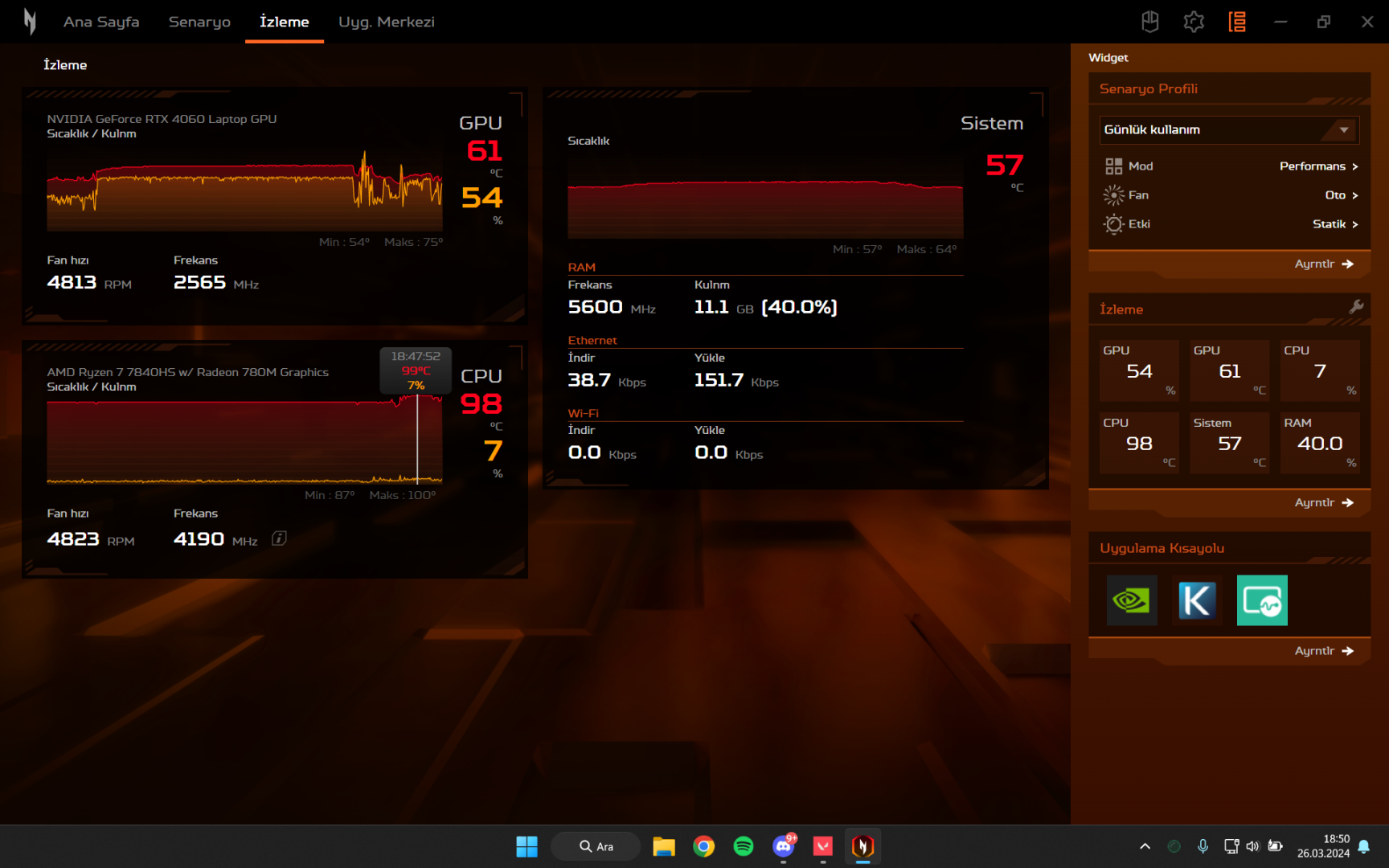
Task: Click the RAM 40.0 % widget tile
Action: pyautogui.click(x=1320, y=443)
